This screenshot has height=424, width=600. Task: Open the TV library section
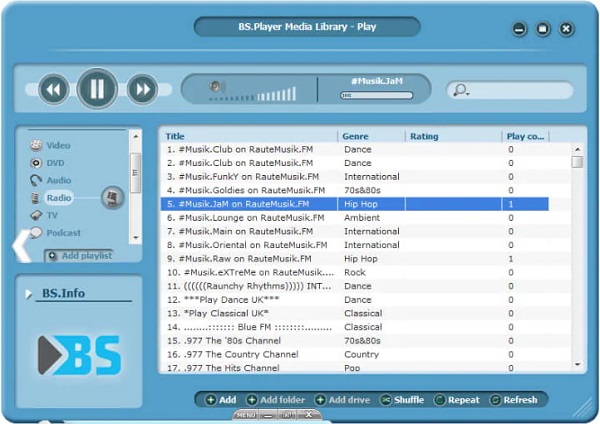click(52, 215)
